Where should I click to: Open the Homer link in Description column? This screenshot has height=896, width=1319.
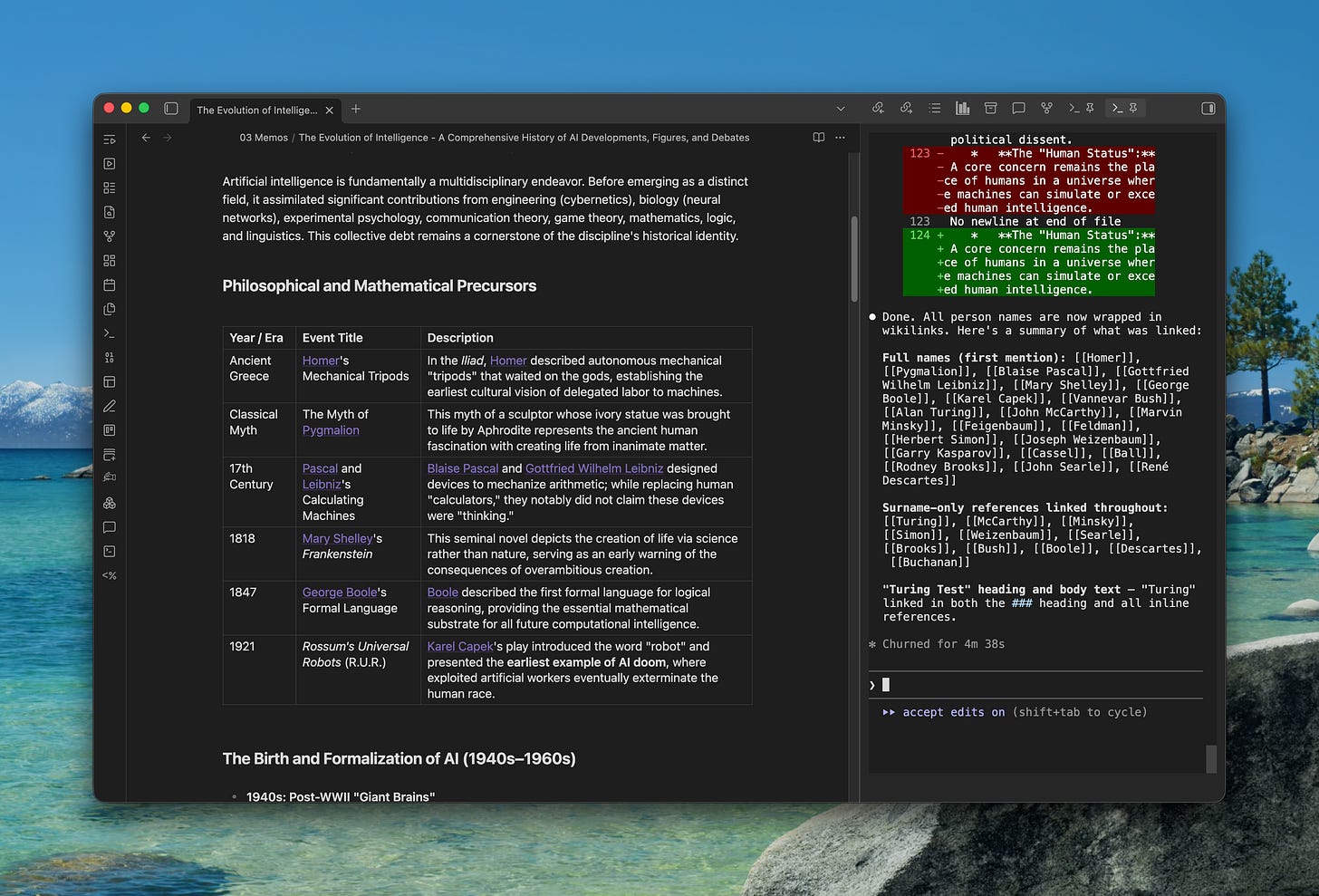click(x=508, y=361)
